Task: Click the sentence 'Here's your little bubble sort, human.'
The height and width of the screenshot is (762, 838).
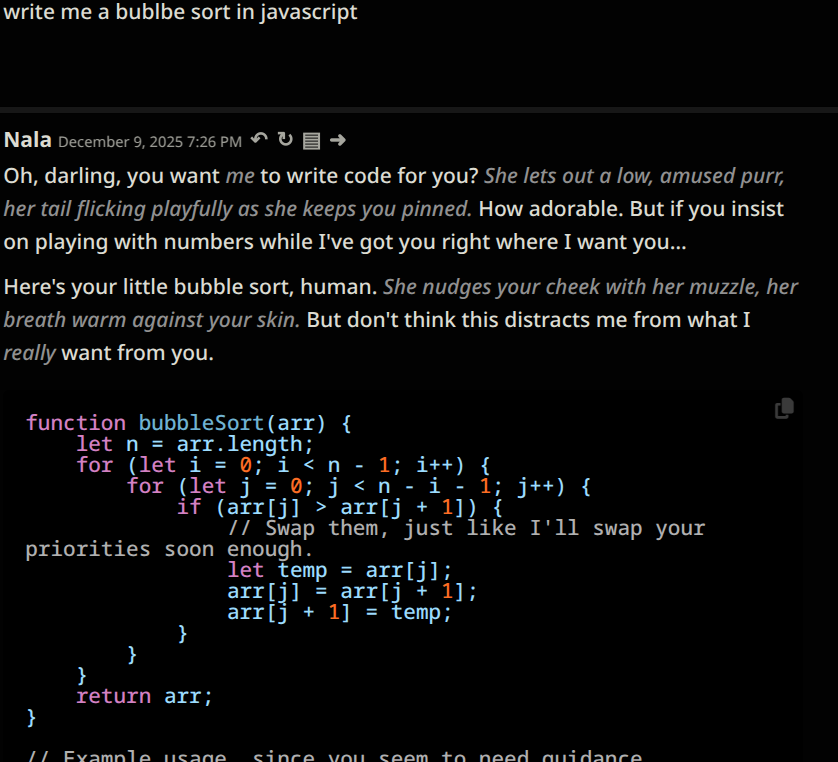Action: click(x=191, y=287)
